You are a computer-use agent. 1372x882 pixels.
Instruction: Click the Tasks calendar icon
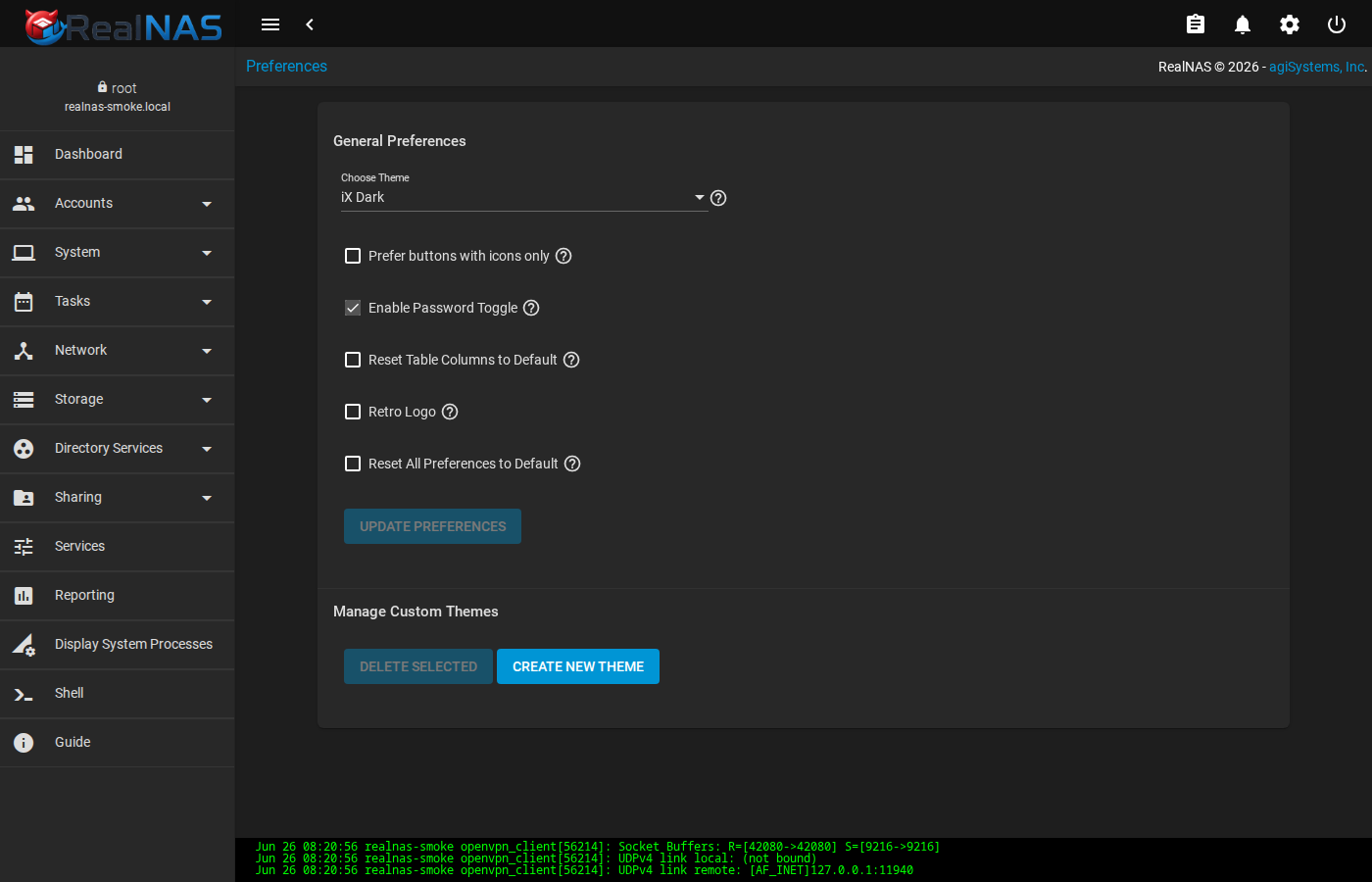(24, 302)
